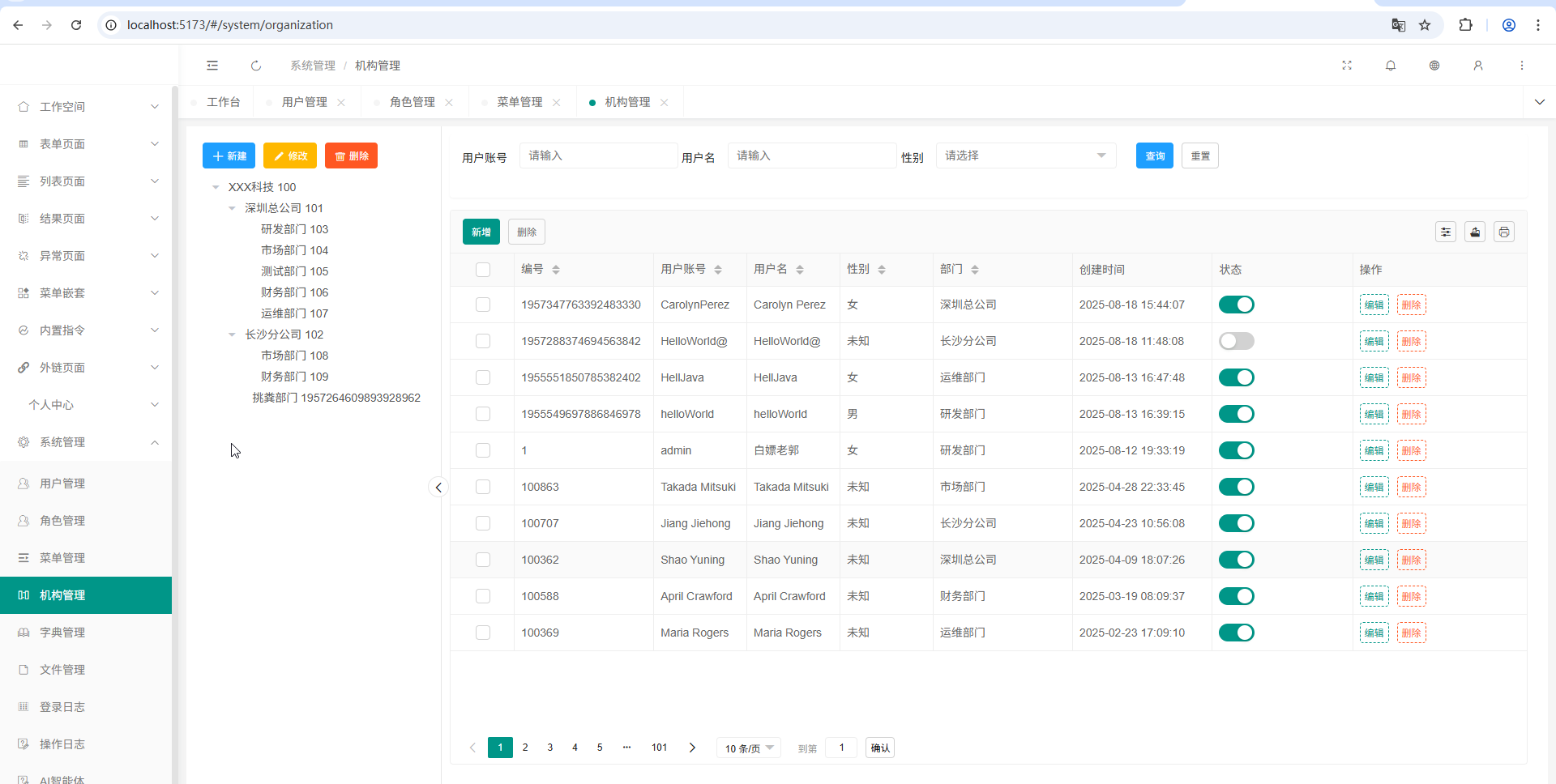Focus the 用户名 input field
Screen dimensions: 1556x784
pos(812,156)
